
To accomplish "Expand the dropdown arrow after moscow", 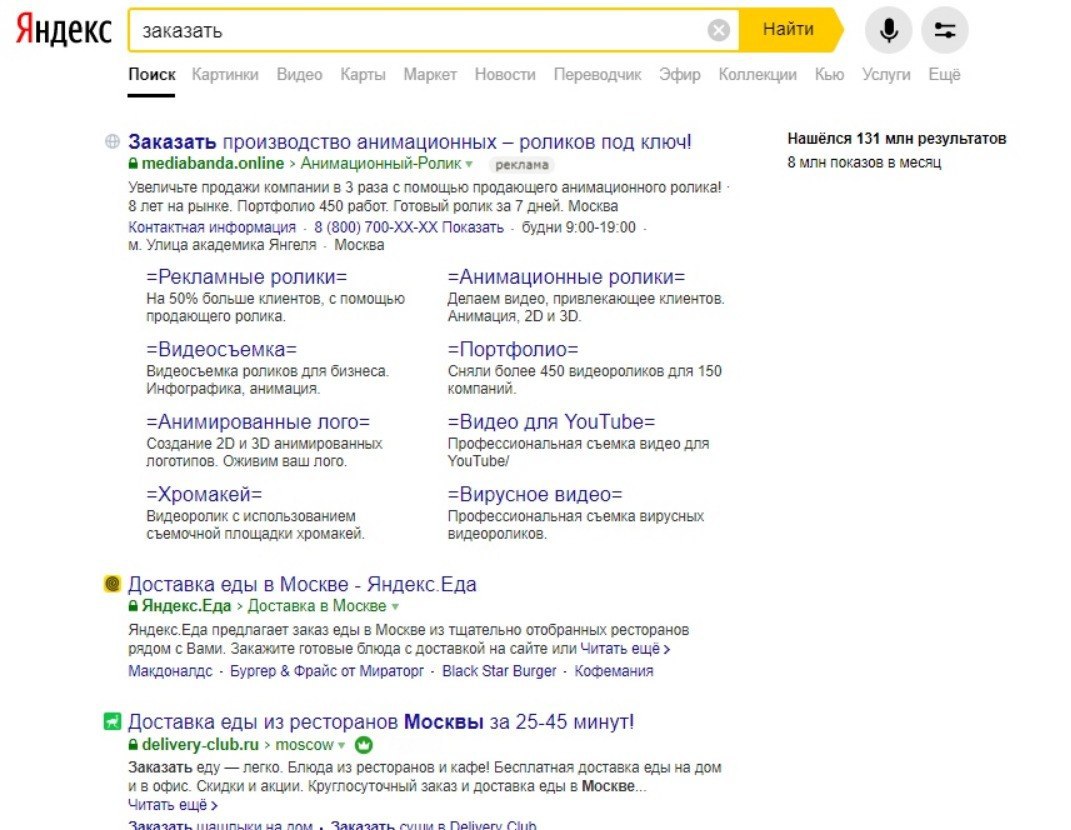I will [342, 745].
